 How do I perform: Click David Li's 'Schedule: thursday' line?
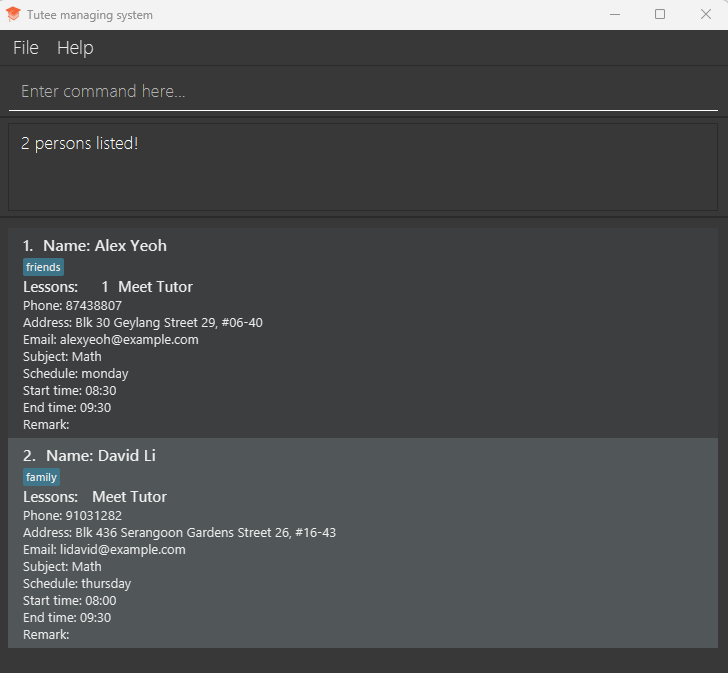click(77, 584)
